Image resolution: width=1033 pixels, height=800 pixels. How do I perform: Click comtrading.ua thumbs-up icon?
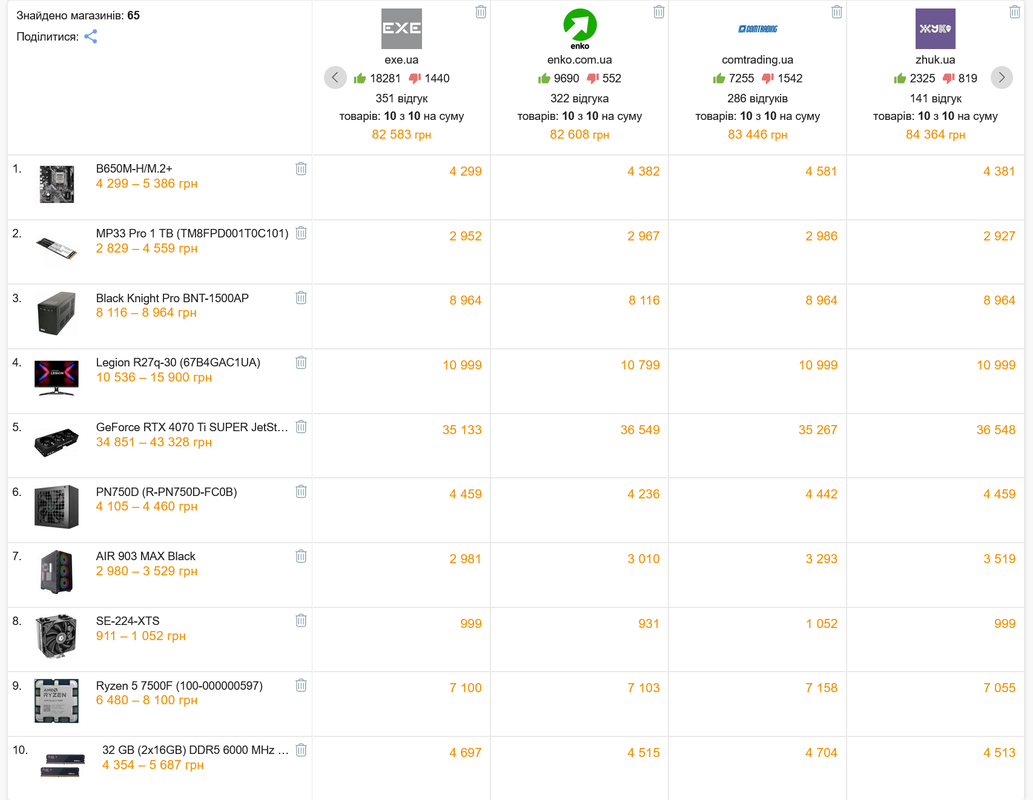point(719,78)
